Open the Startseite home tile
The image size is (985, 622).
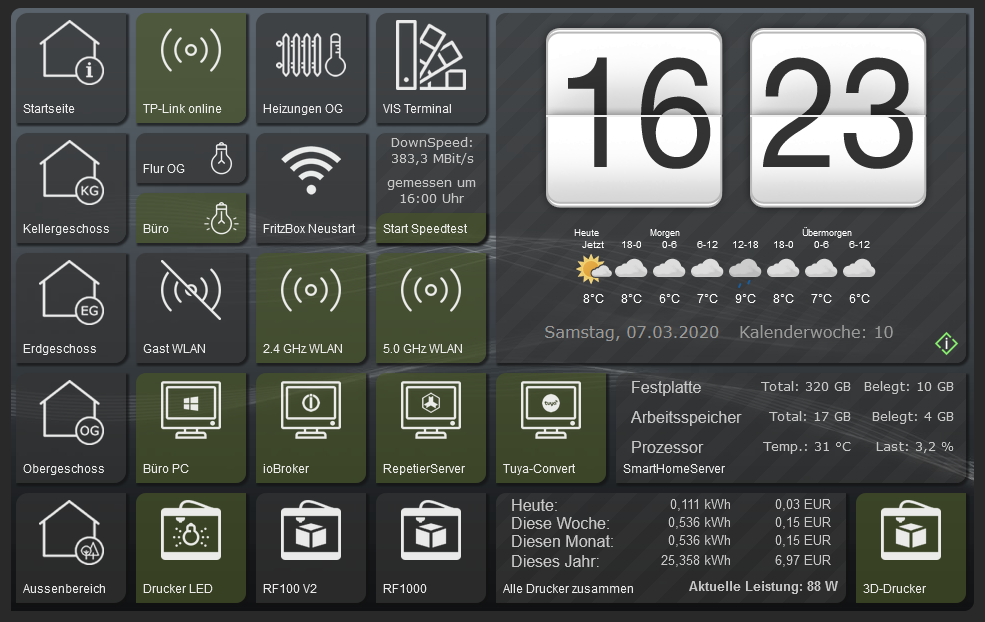[71, 68]
